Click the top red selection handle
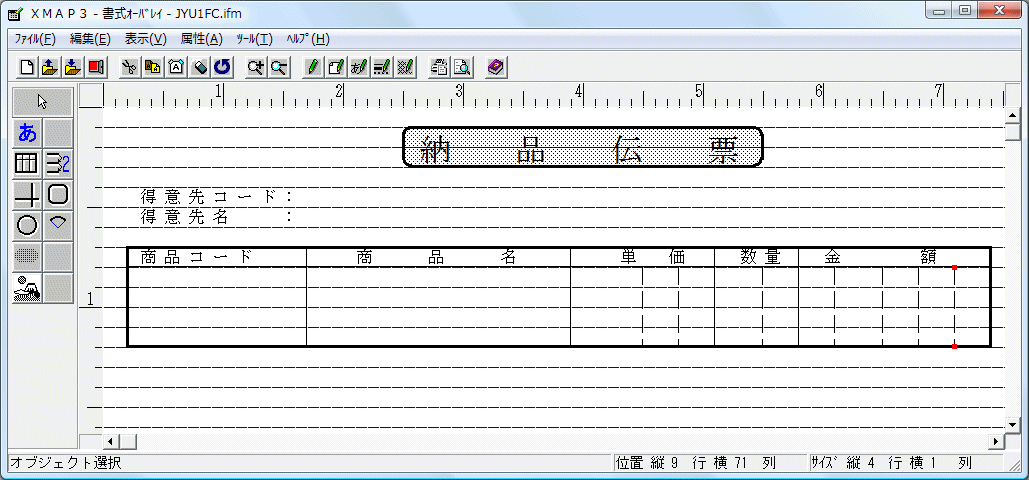Screen dimensions: 1029x480 pos(954,267)
